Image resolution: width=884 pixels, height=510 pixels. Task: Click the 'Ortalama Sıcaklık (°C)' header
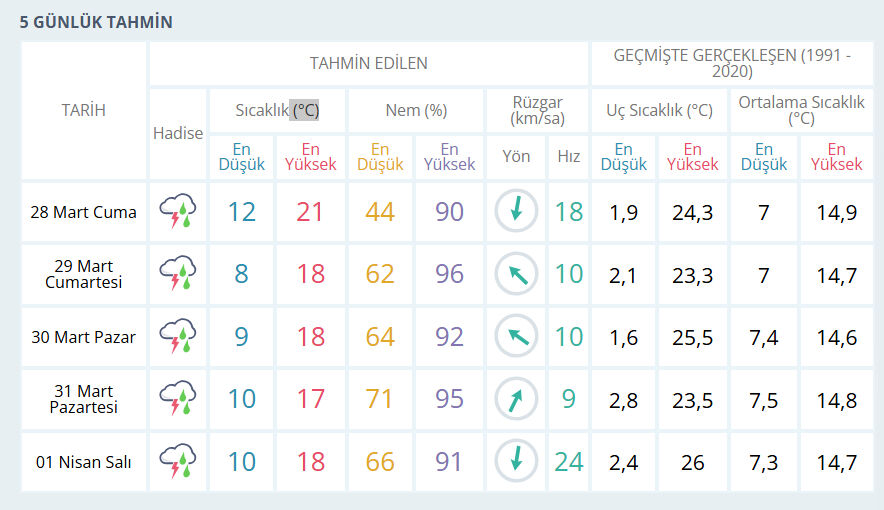coord(801,110)
